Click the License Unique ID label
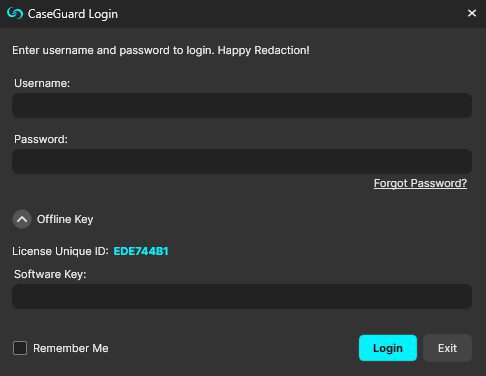Image resolution: width=486 pixels, height=376 pixels. pyautogui.click(x=60, y=251)
